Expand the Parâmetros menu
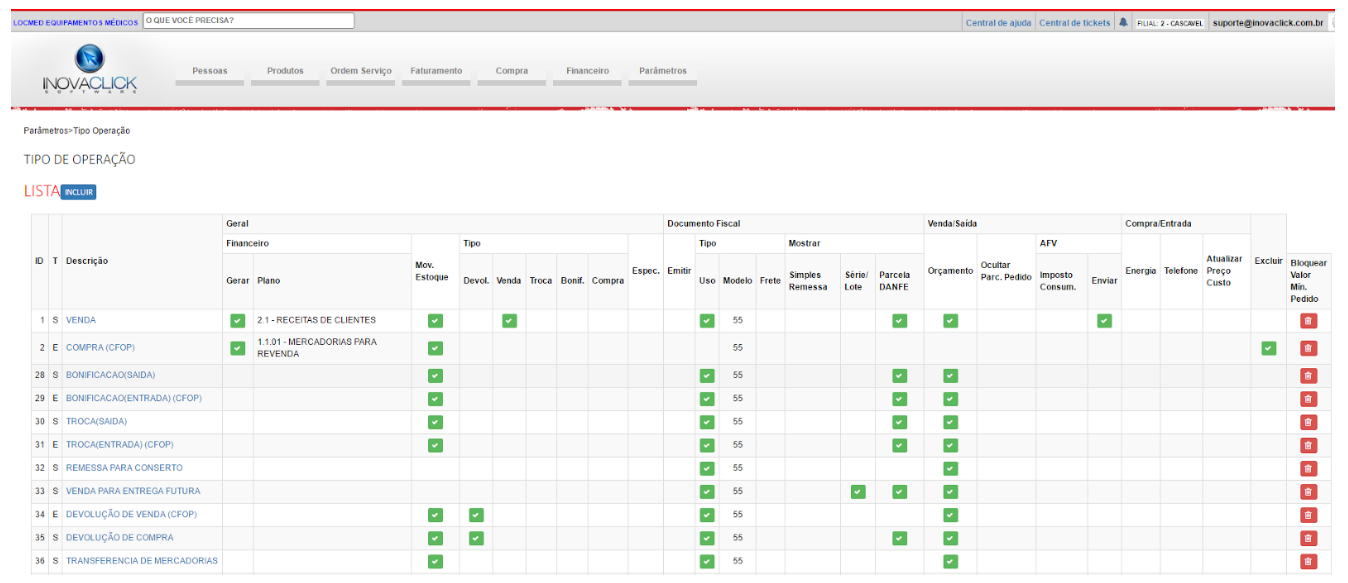The image size is (1348, 583). coord(663,71)
